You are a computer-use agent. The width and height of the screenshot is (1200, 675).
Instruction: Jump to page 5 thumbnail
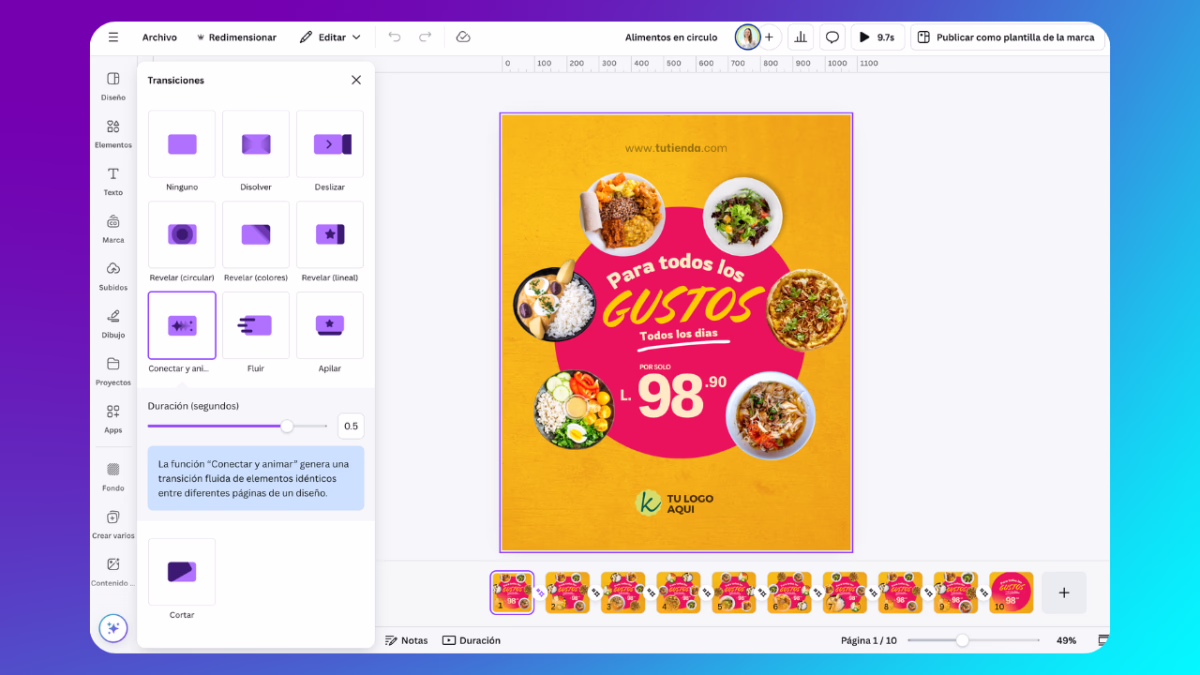click(x=734, y=592)
